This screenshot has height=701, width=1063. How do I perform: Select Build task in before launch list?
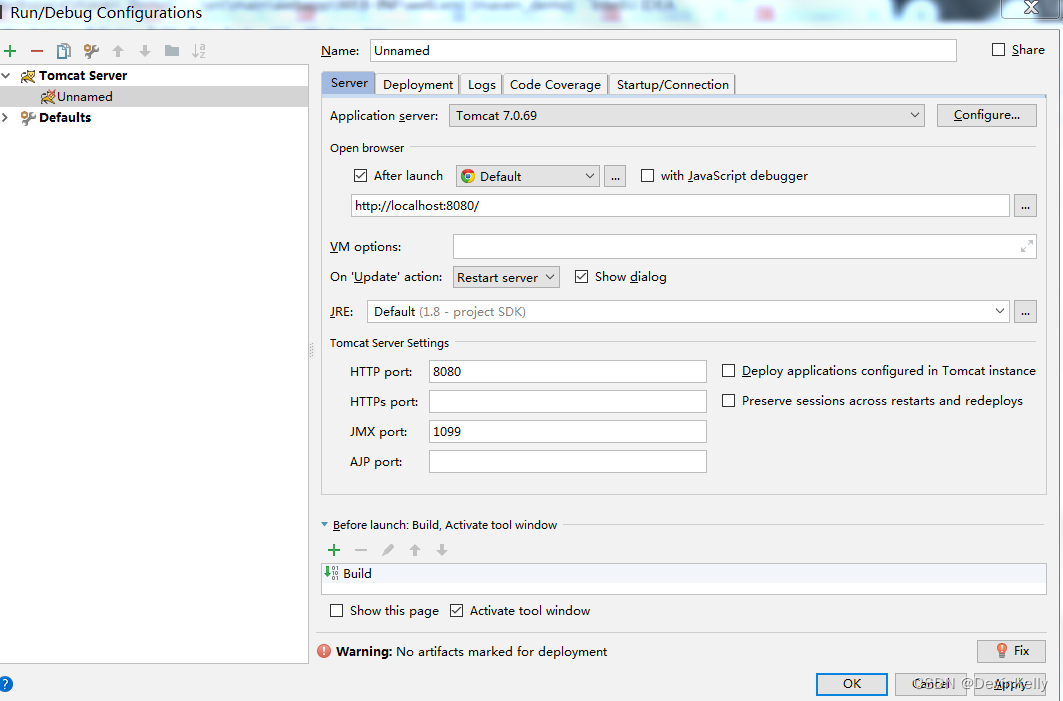pyautogui.click(x=683, y=574)
